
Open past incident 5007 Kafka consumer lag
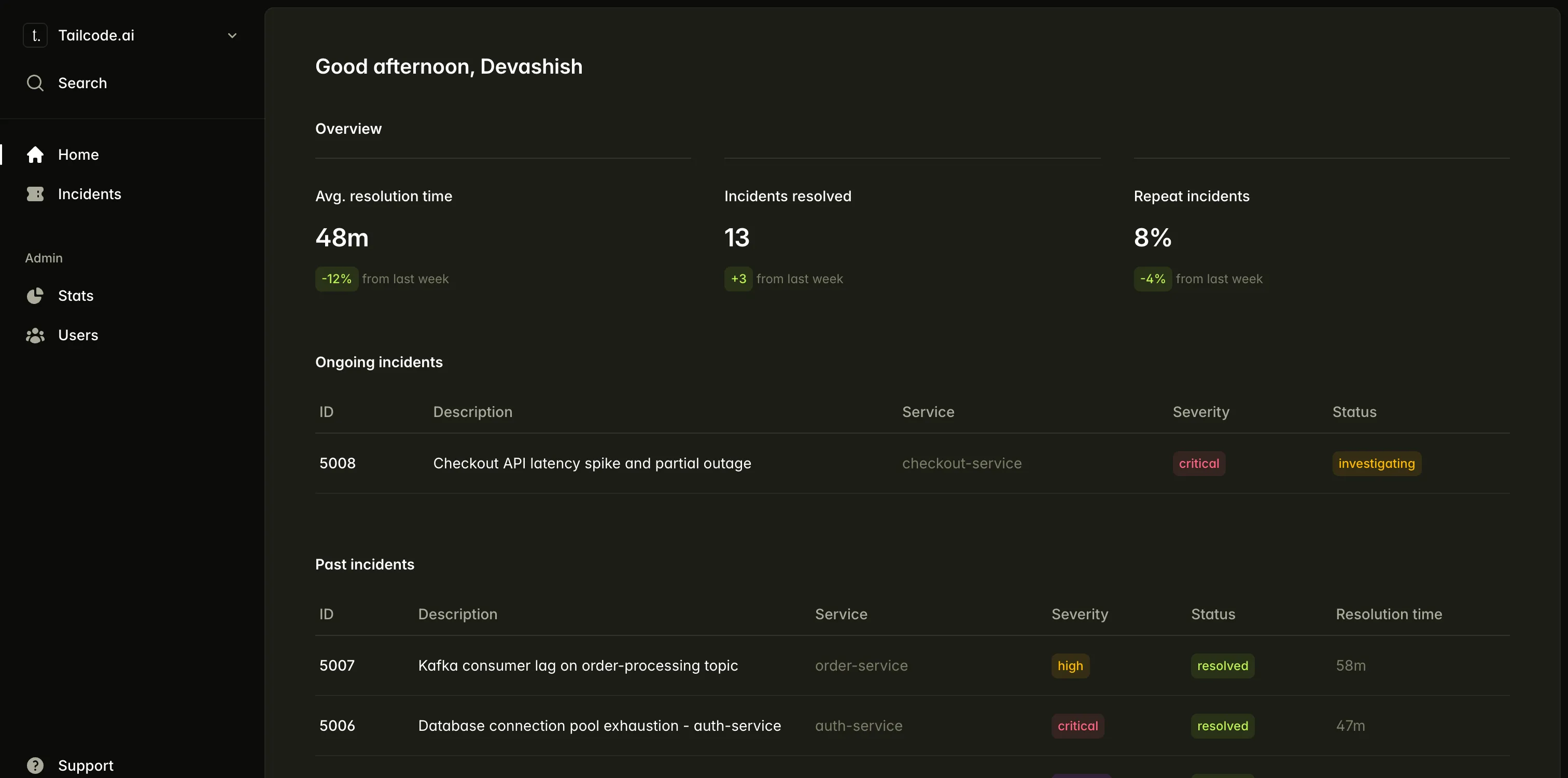pos(578,665)
